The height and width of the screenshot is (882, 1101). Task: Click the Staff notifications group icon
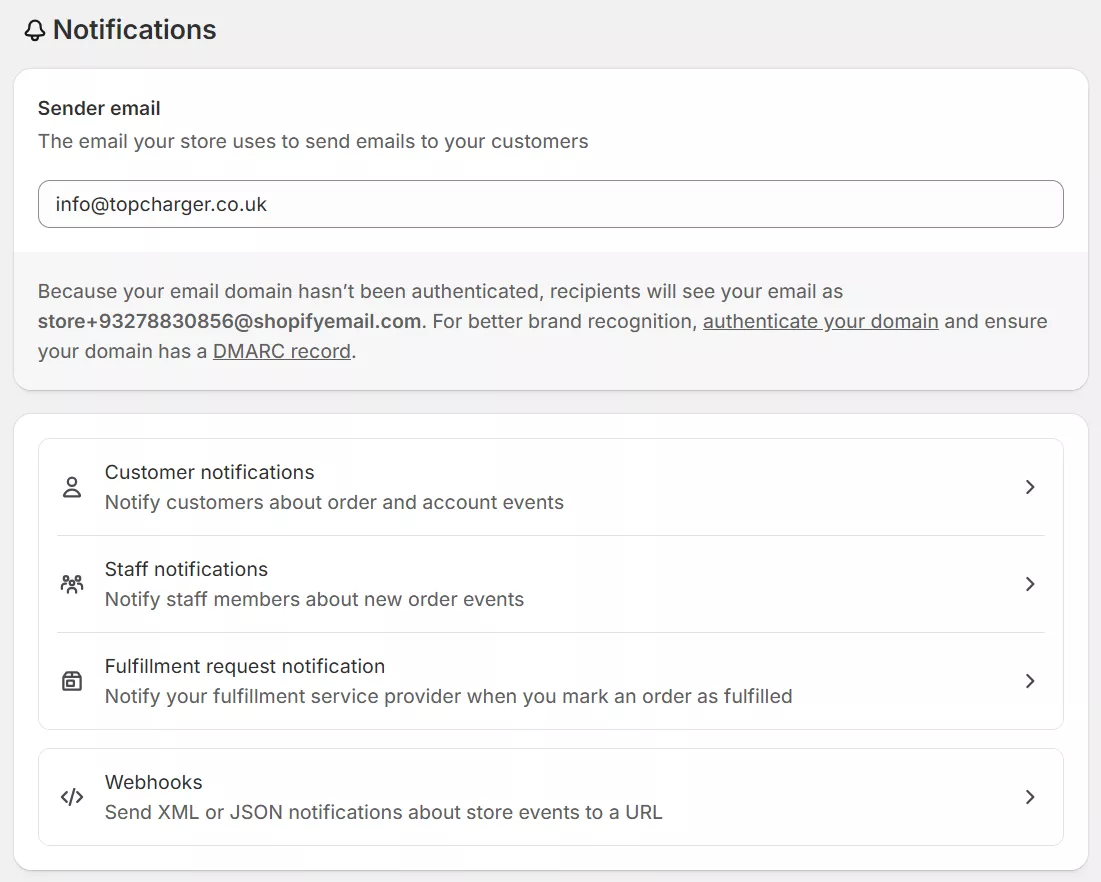[x=72, y=585]
